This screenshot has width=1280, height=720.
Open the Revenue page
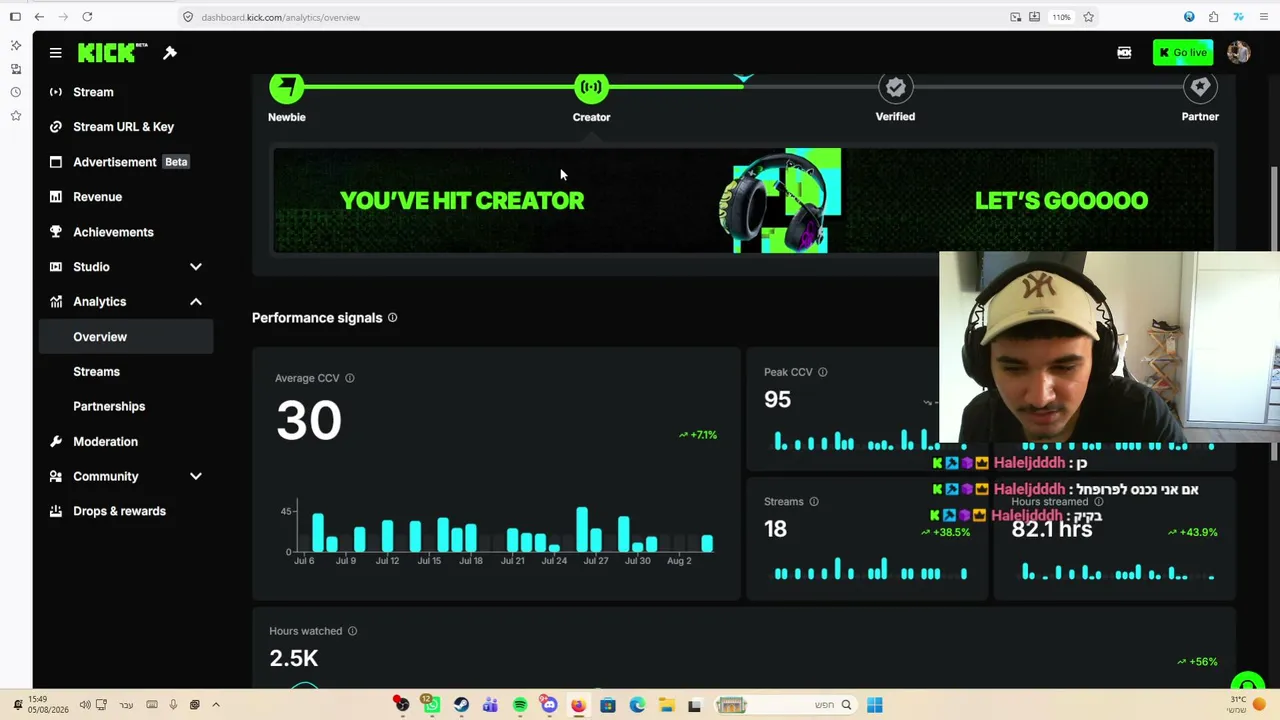tap(97, 197)
